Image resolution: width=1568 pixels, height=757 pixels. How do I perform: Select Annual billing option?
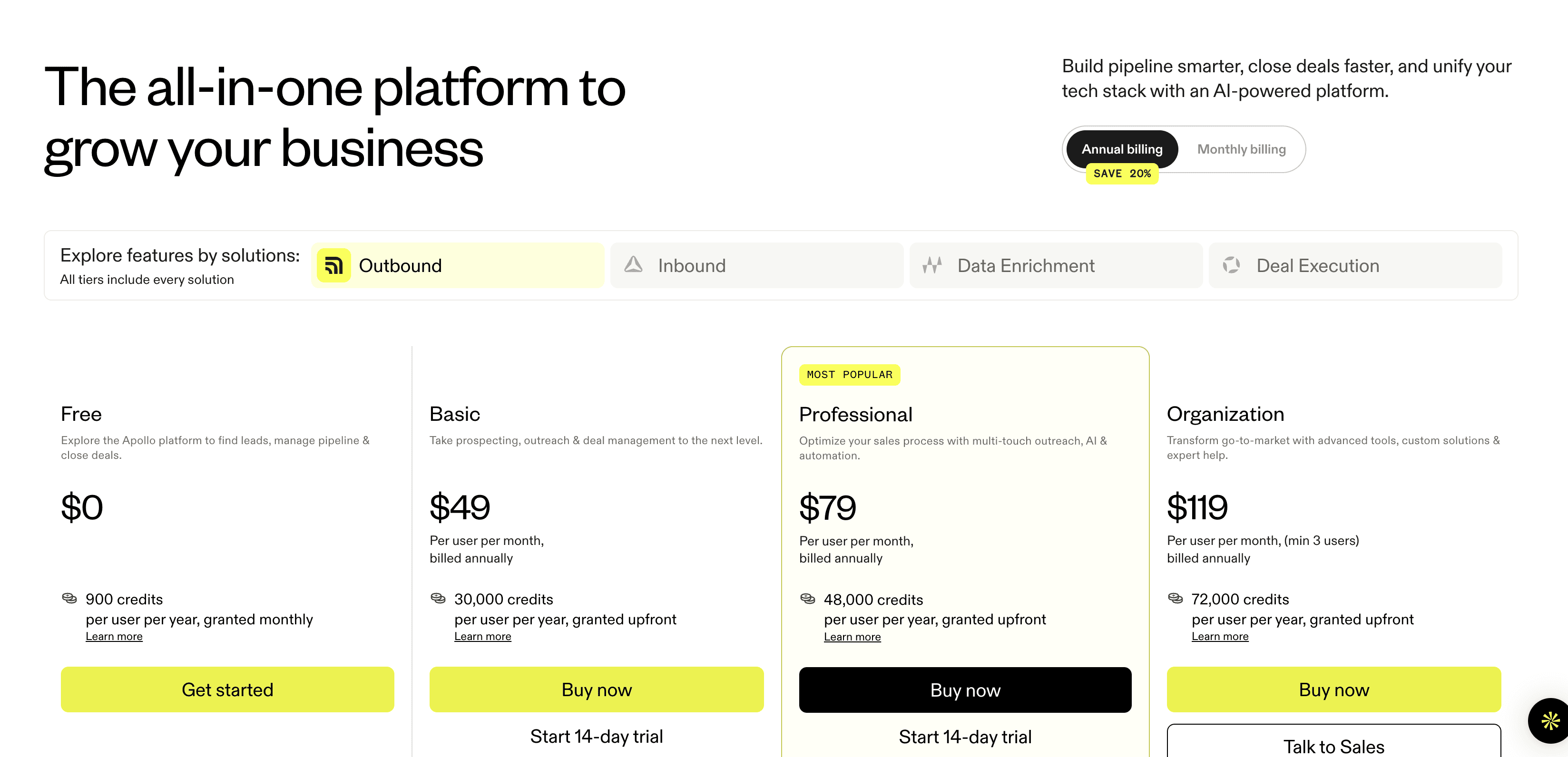(x=1122, y=149)
